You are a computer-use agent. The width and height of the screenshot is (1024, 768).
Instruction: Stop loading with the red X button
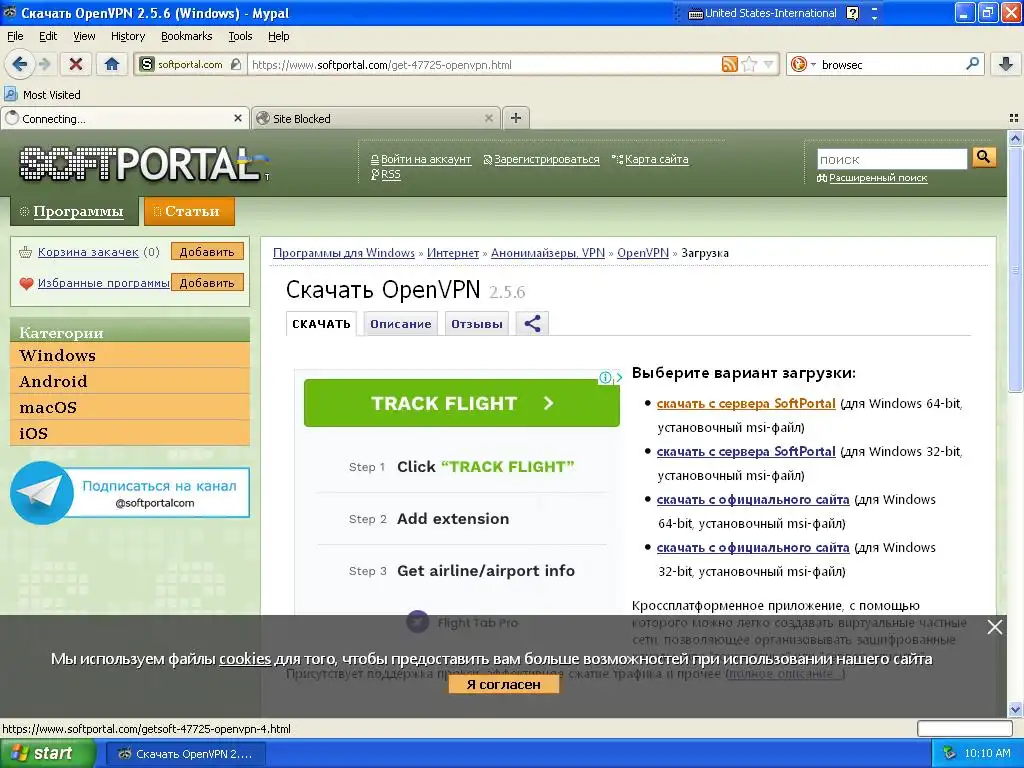(x=76, y=64)
